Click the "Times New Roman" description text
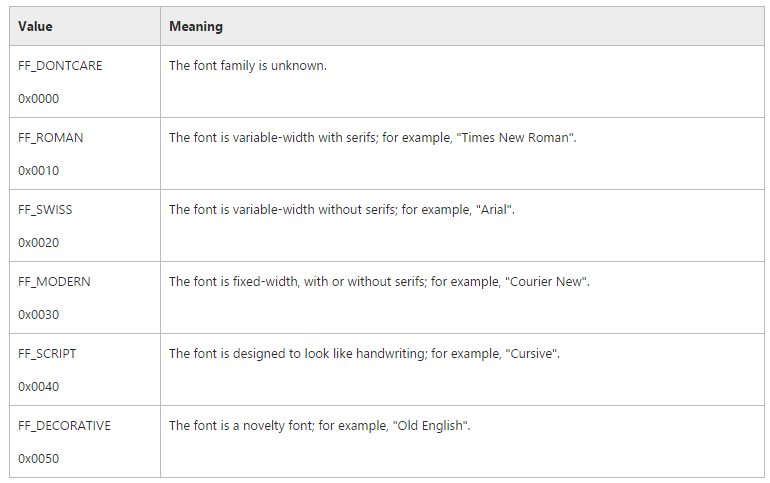The image size is (770, 483). pos(372,138)
